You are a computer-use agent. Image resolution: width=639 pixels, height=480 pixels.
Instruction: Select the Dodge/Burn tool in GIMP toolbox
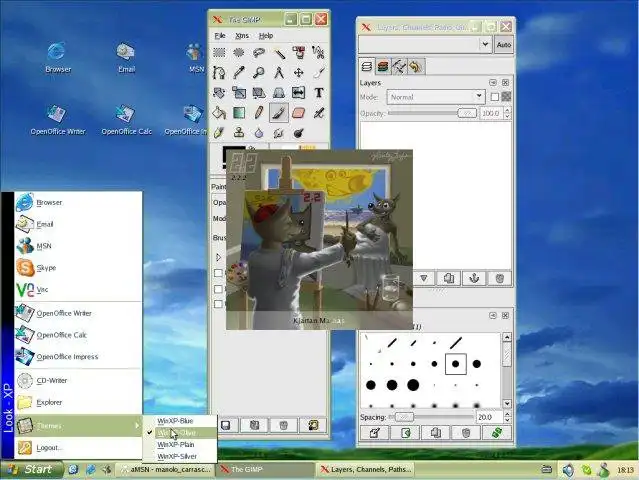tap(299, 132)
